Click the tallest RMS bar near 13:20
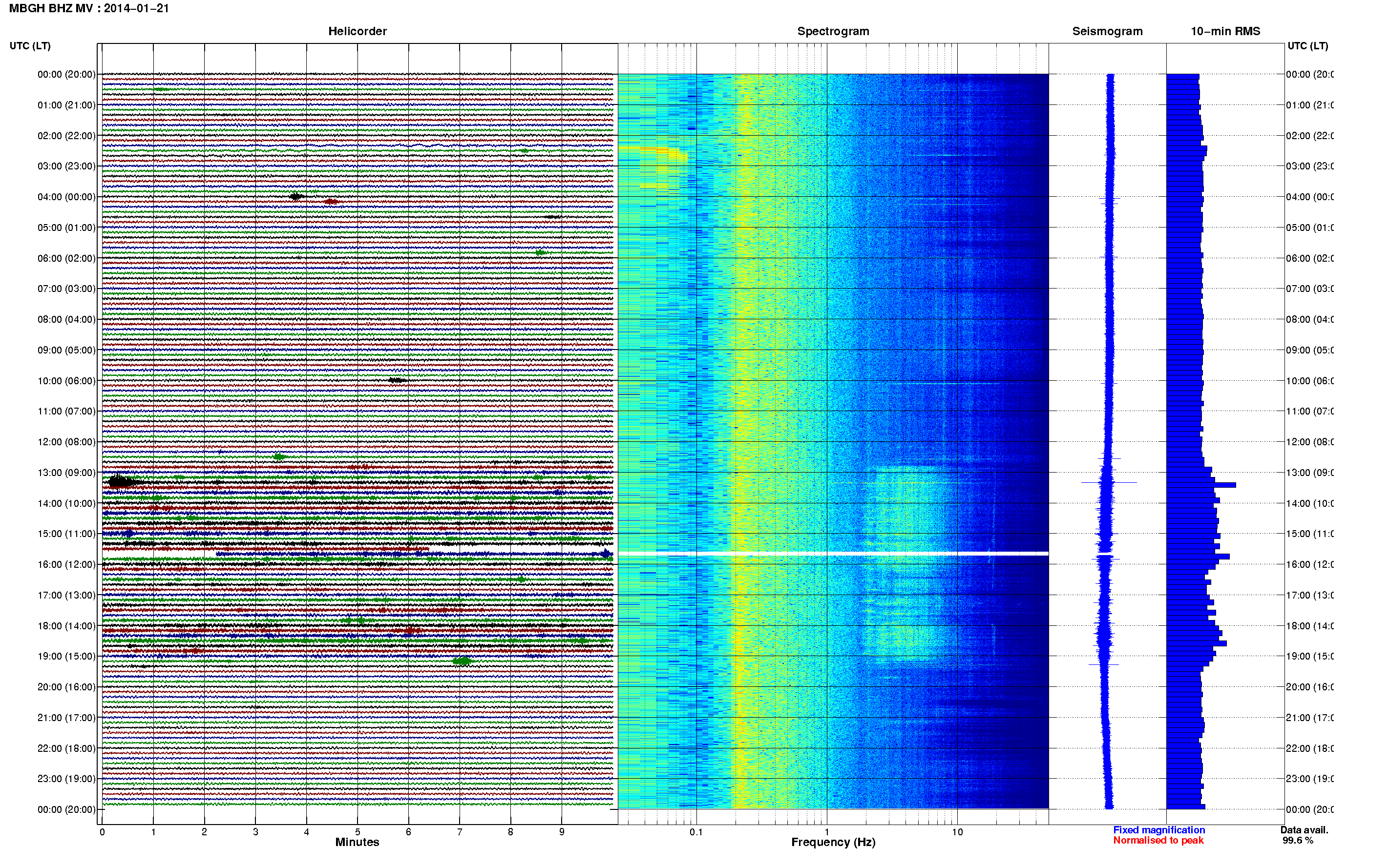 [1200, 485]
